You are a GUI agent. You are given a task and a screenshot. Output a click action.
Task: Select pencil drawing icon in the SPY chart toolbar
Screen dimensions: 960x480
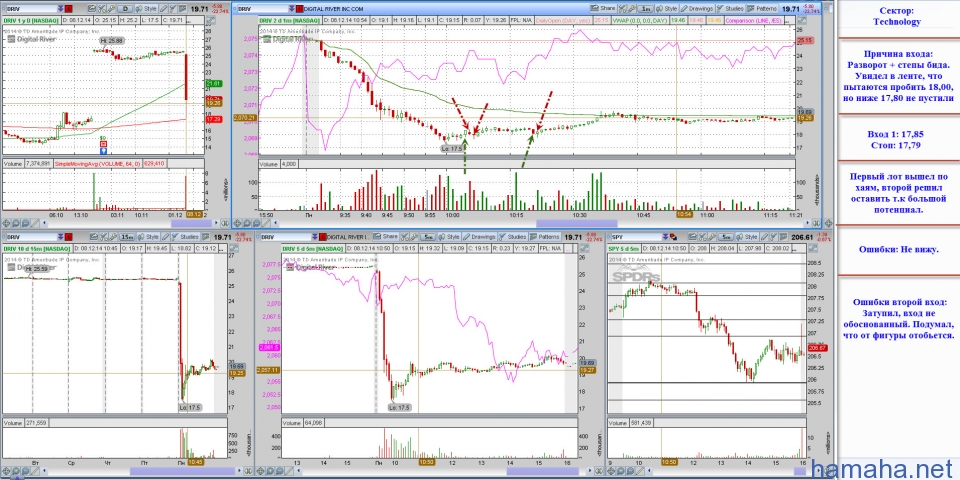click(x=764, y=237)
